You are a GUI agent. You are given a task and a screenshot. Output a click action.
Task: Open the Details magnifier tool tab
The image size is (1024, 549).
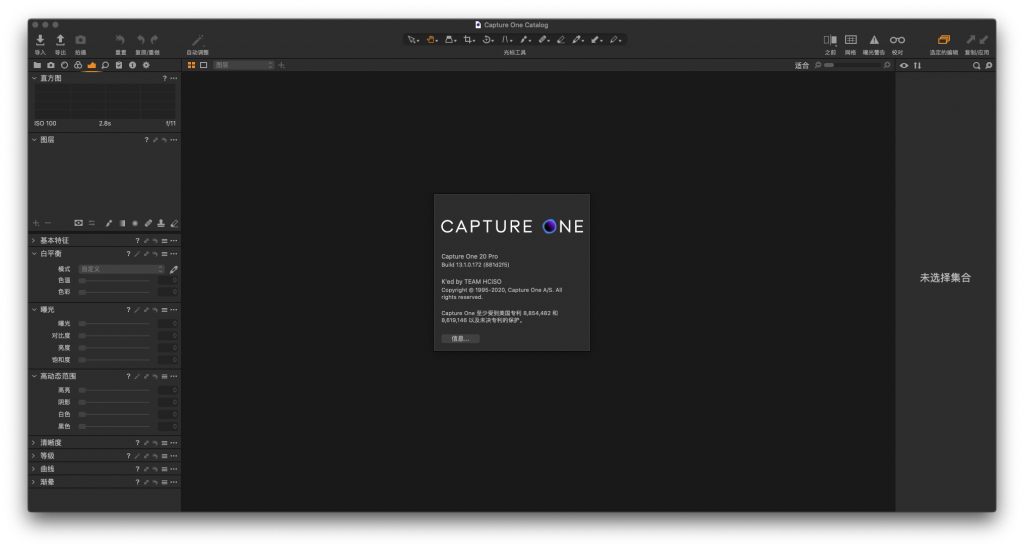[x=105, y=65]
